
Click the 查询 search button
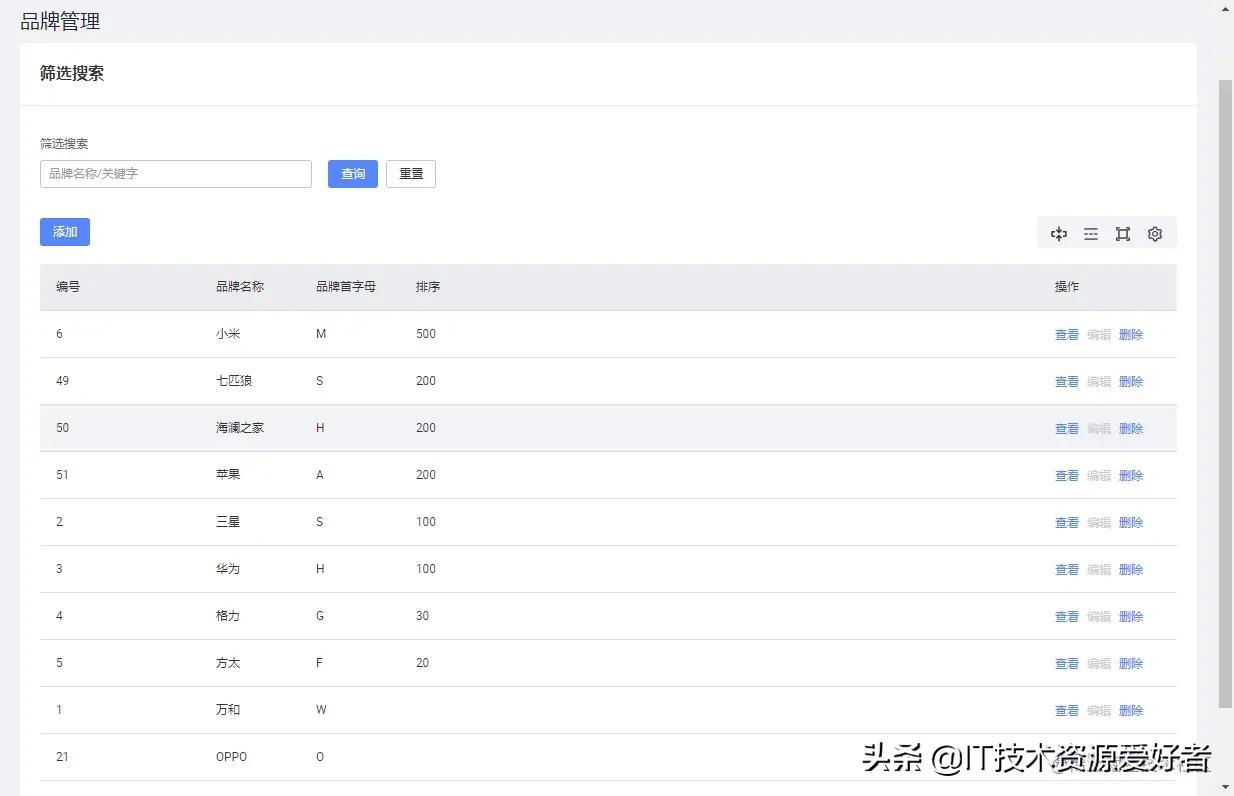pyautogui.click(x=353, y=174)
